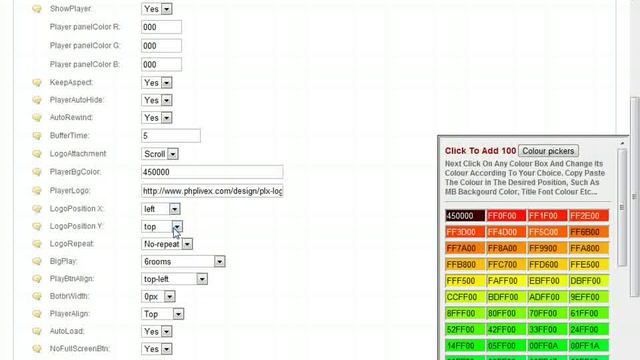Select the FF6B00 colour box
The height and width of the screenshot is (360, 640).
(589, 232)
